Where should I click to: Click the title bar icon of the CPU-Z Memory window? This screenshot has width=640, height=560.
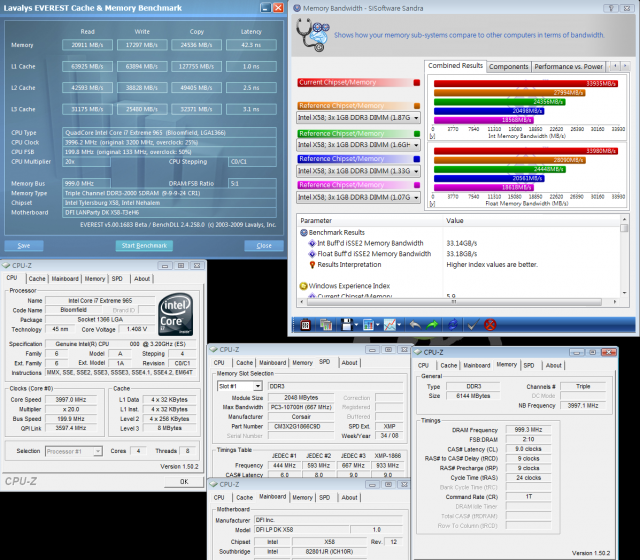pyautogui.click(x=418, y=352)
